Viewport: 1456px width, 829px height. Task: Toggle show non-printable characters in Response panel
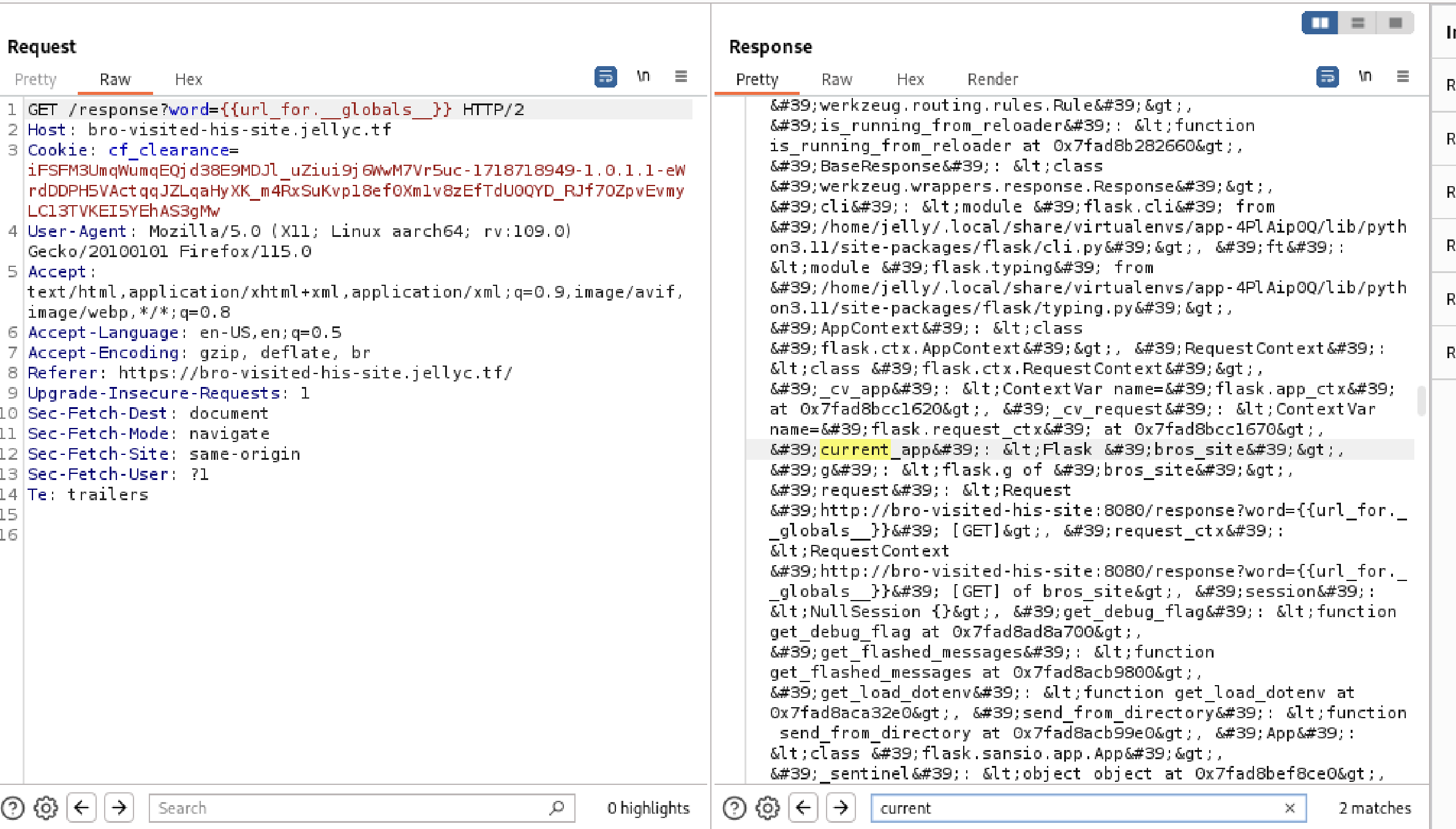(1365, 76)
